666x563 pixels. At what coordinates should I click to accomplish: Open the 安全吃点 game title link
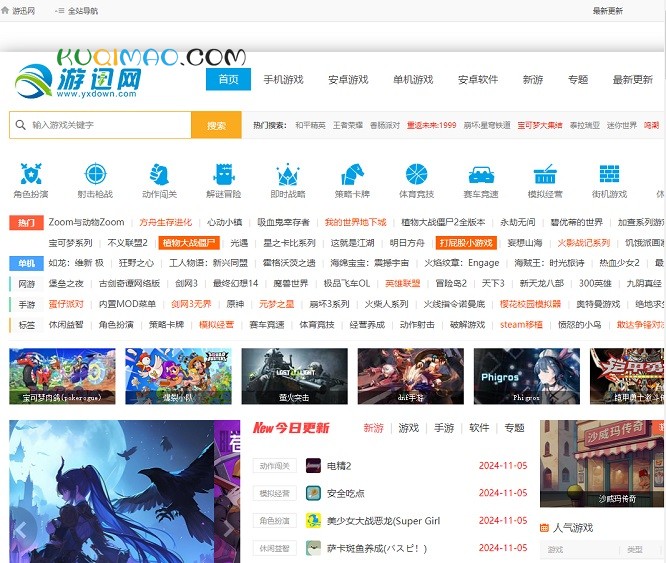coord(345,493)
